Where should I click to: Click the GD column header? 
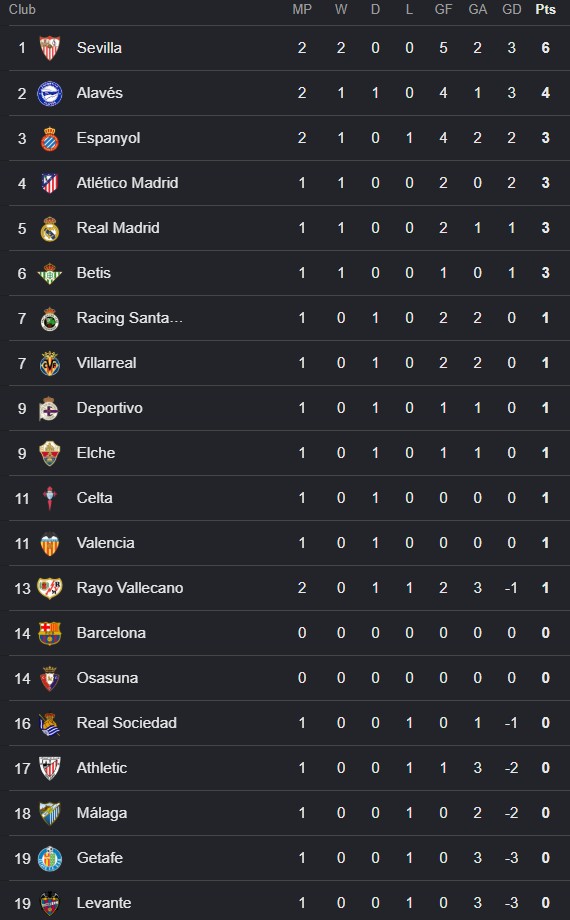click(512, 9)
